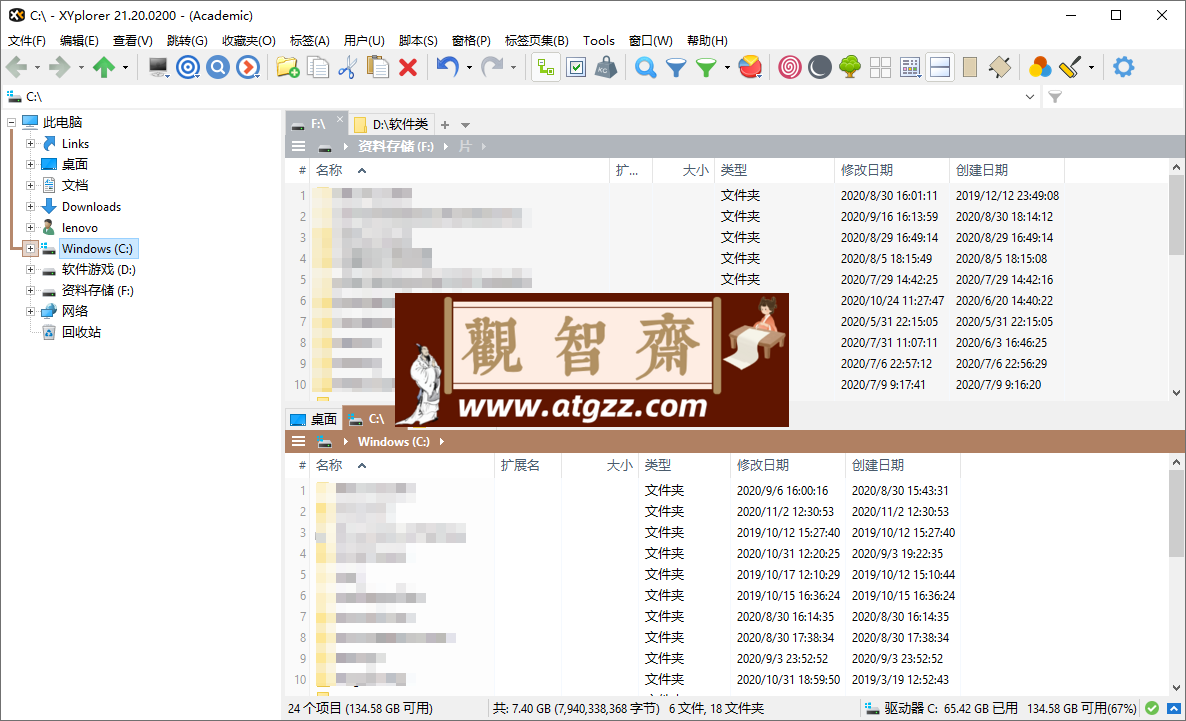Select 回收站 in the tree
The height and width of the screenshot is (721, 1186).
coord(81,332)
